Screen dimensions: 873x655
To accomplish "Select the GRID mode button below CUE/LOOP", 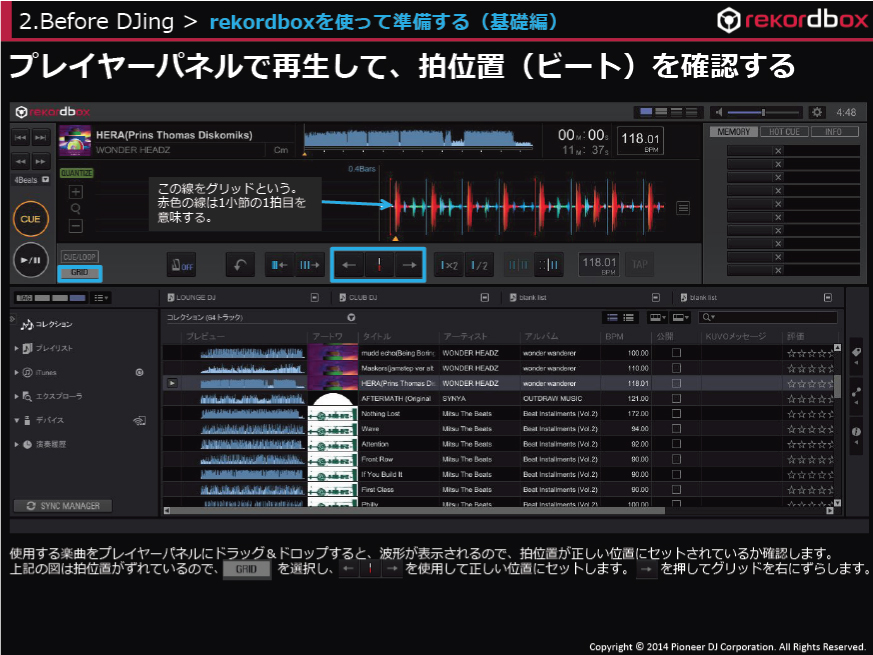I will coord(80,272).
